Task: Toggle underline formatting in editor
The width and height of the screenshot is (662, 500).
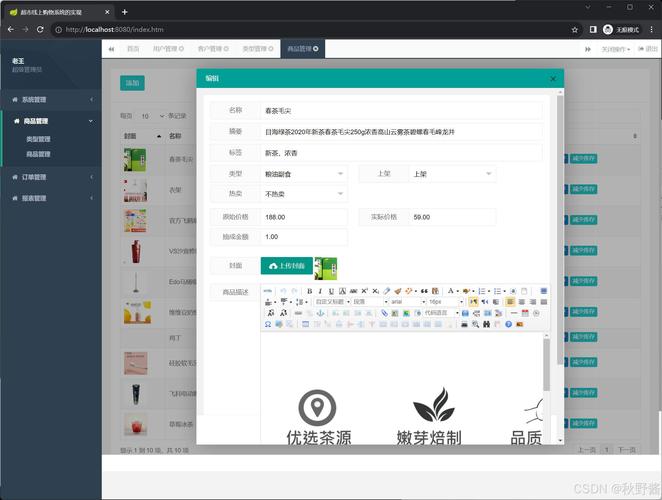Action: 331,291
